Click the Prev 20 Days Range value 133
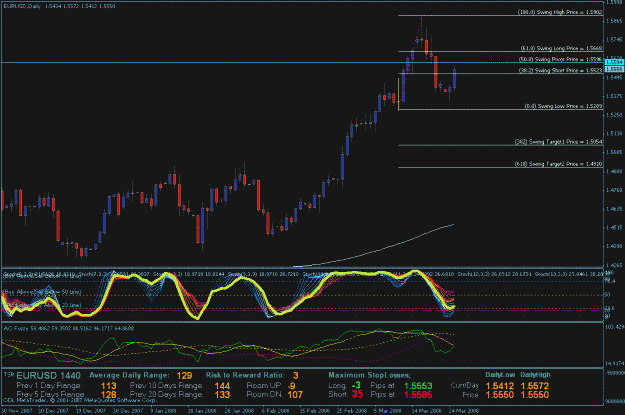Viewport: 625px width, 415px height. 222,395
